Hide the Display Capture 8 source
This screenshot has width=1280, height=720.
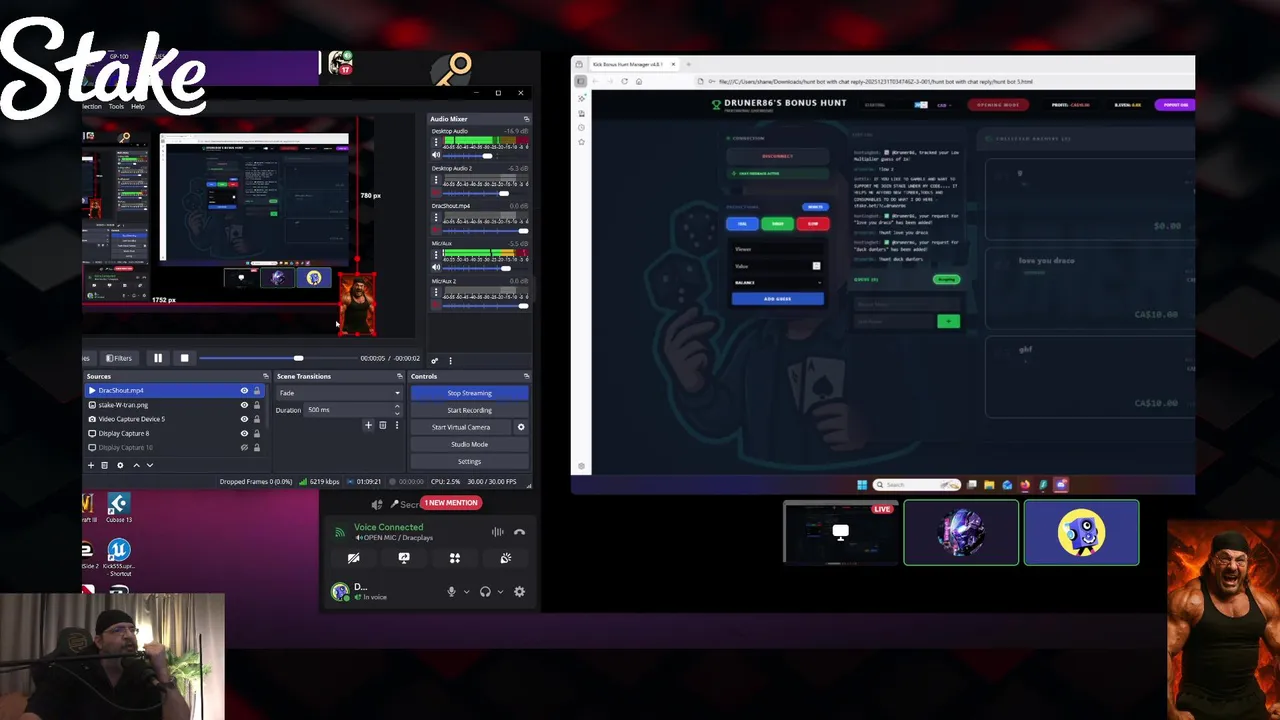pyautogui.click(x=244, y=433)
